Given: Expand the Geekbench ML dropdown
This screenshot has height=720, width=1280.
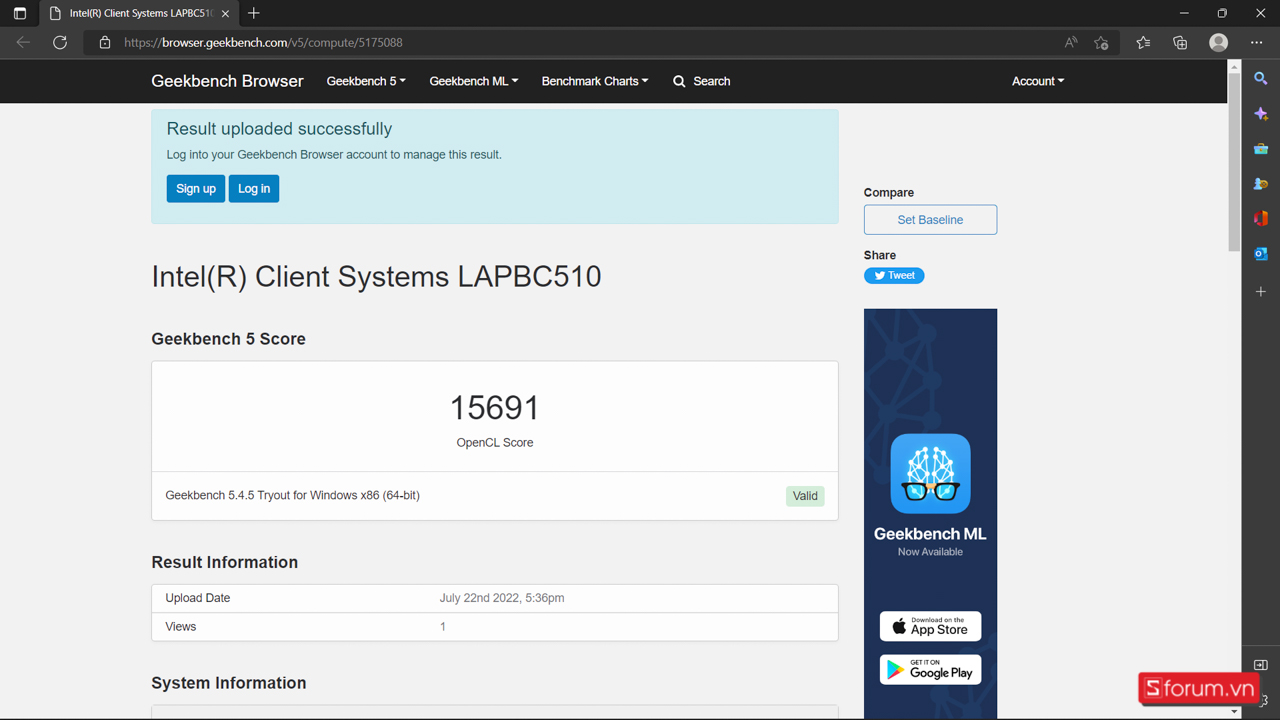Looking at the screenshot, I should [x=474, y=81].
